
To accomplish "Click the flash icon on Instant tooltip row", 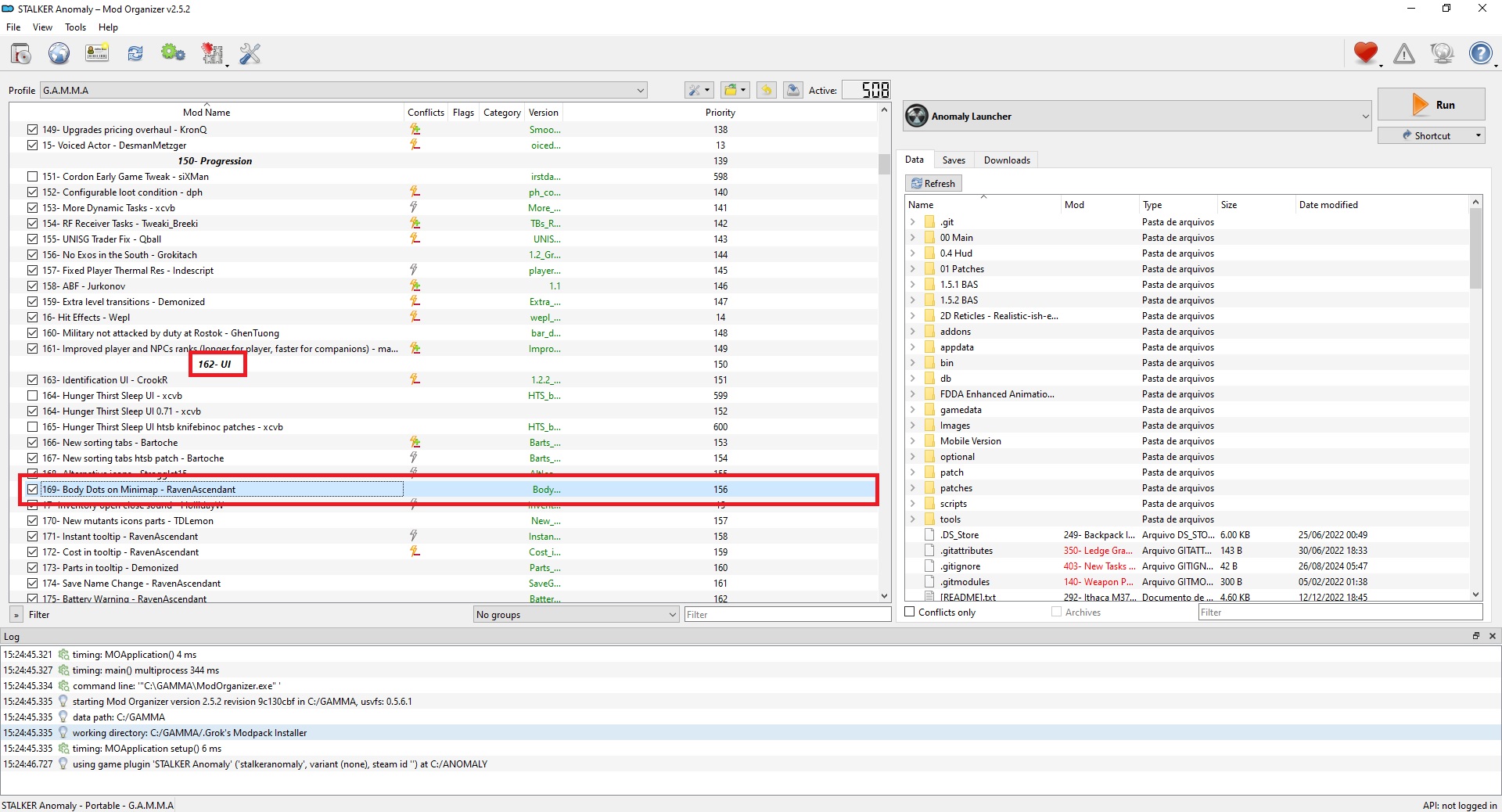I will click(x=414, y=536).
